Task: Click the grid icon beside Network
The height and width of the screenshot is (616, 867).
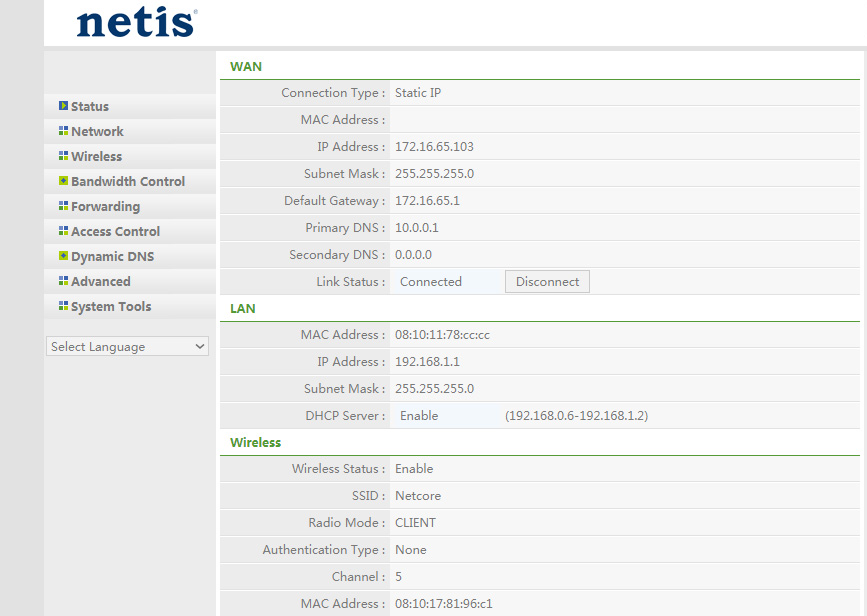Action: [x=63, y=131]
